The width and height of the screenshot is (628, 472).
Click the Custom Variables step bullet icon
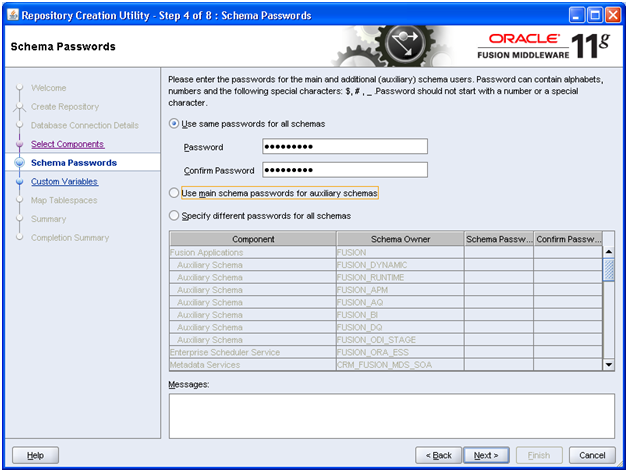click(x=19, y=182)
